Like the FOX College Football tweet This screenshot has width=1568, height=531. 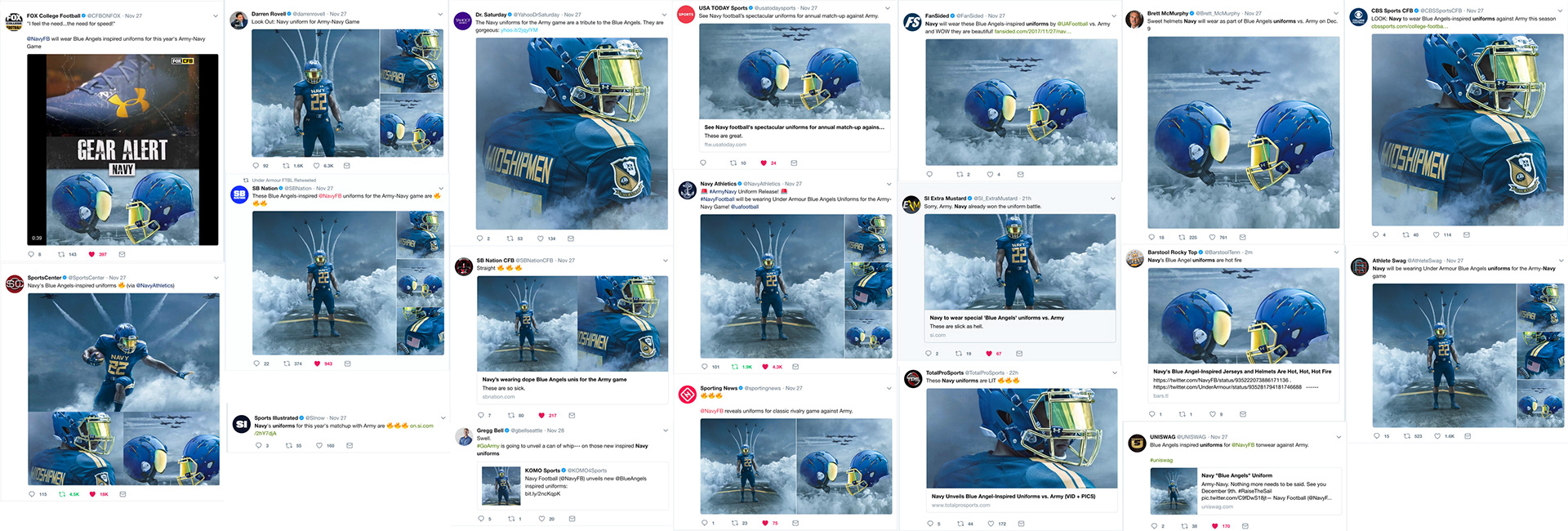click(91, 254)
